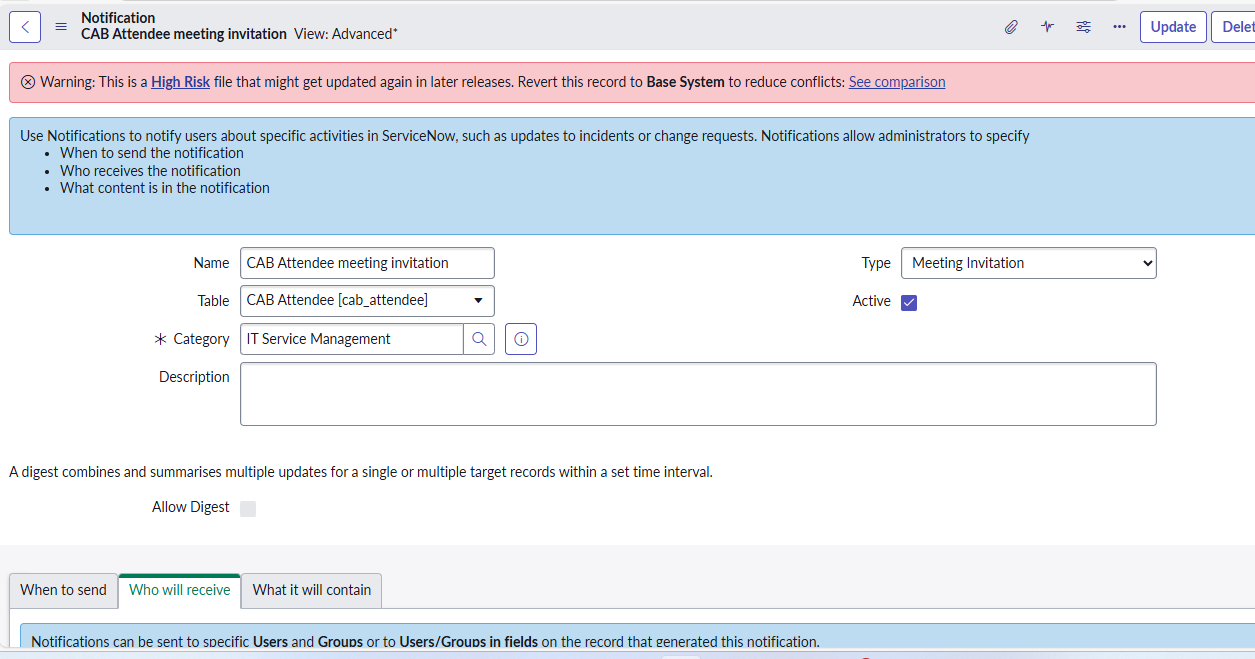Click the High Risk link

click(180, 82)
